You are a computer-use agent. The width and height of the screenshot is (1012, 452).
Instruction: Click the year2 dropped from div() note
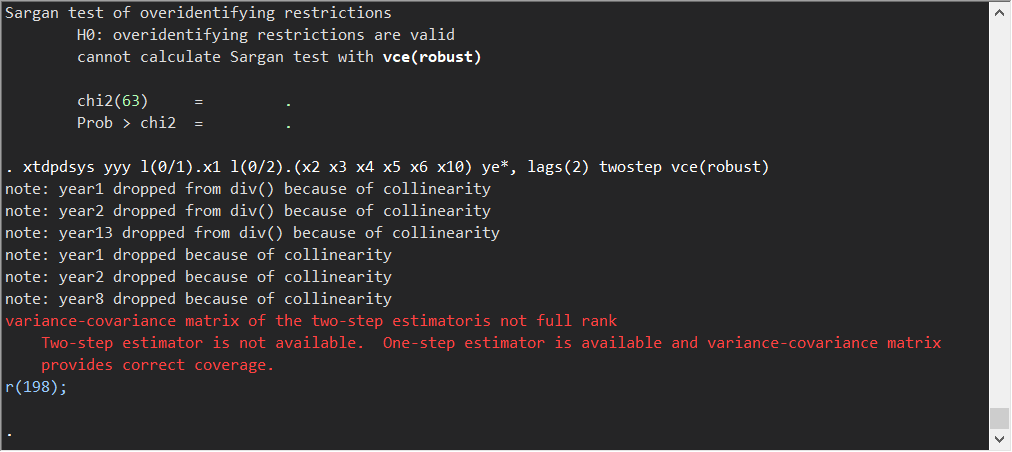pos(248,211)
